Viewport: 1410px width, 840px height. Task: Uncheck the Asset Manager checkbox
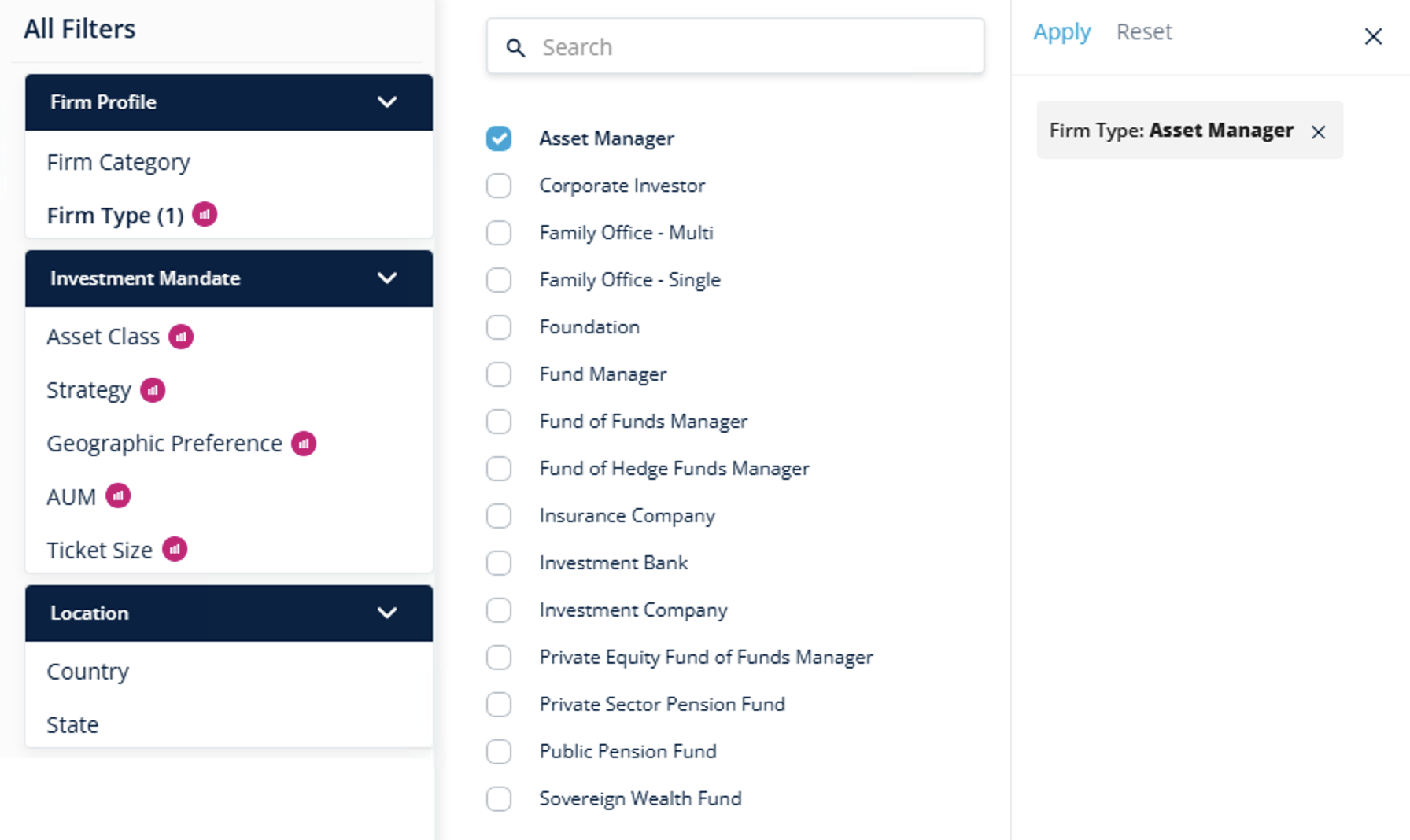499,138
